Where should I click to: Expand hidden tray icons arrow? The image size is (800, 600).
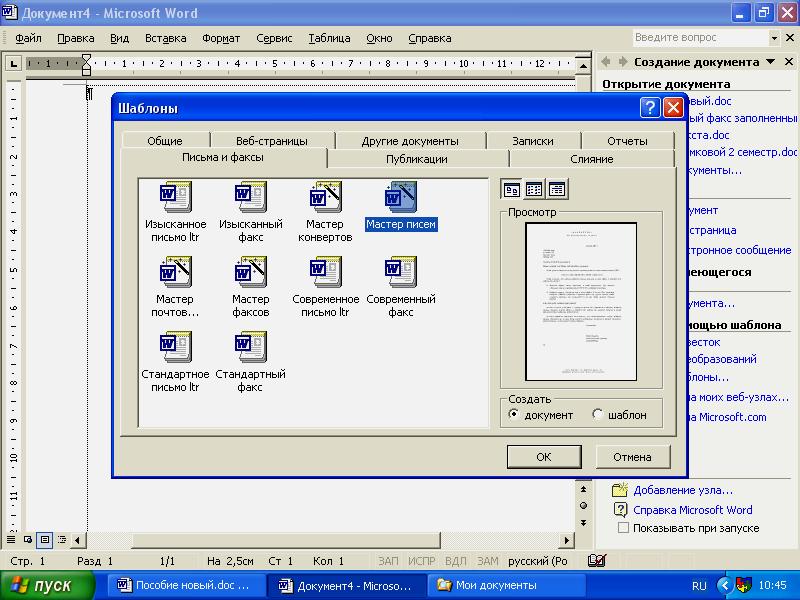(723, 585)
